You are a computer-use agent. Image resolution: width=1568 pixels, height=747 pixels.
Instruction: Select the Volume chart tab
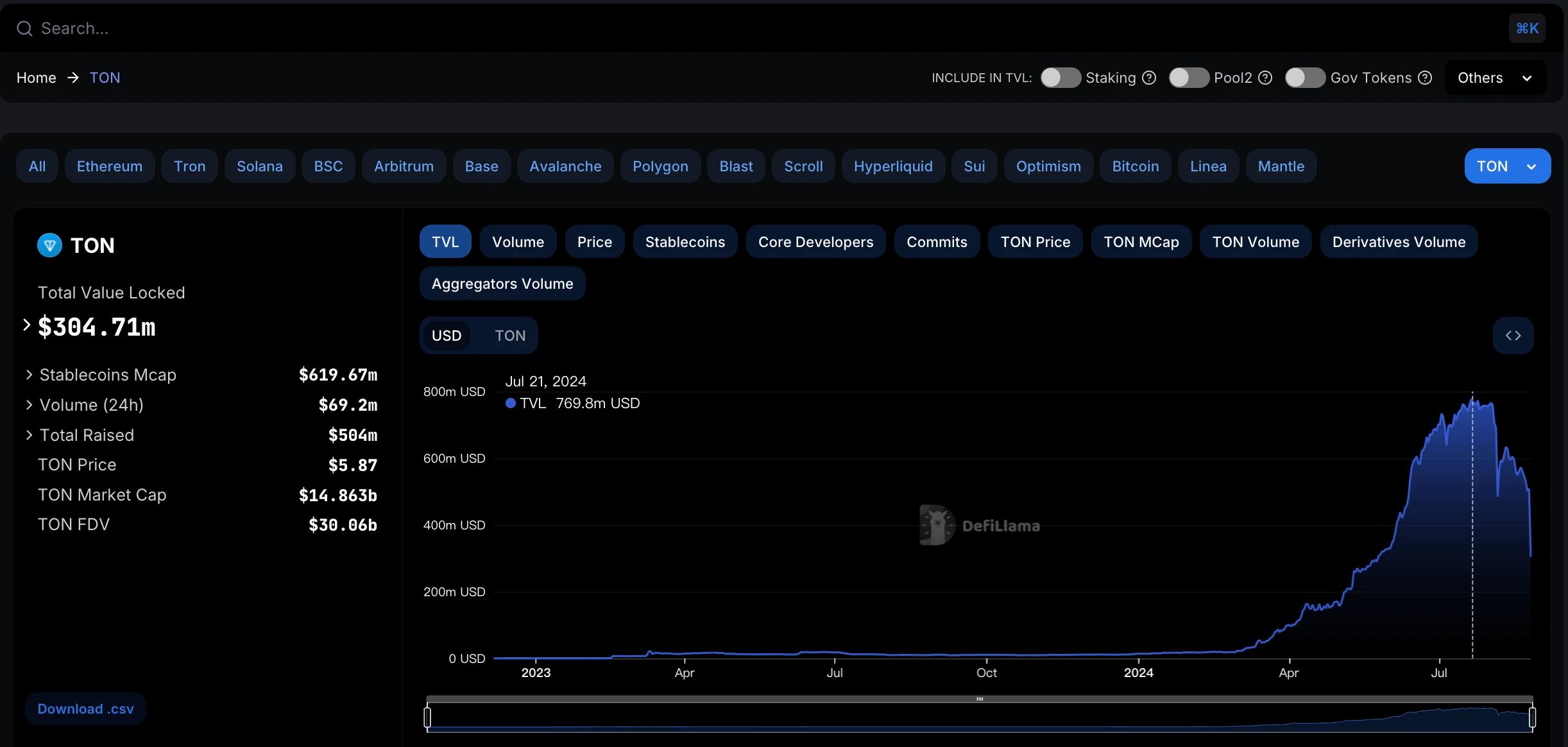pyautogui.click(x=517, y=240)
